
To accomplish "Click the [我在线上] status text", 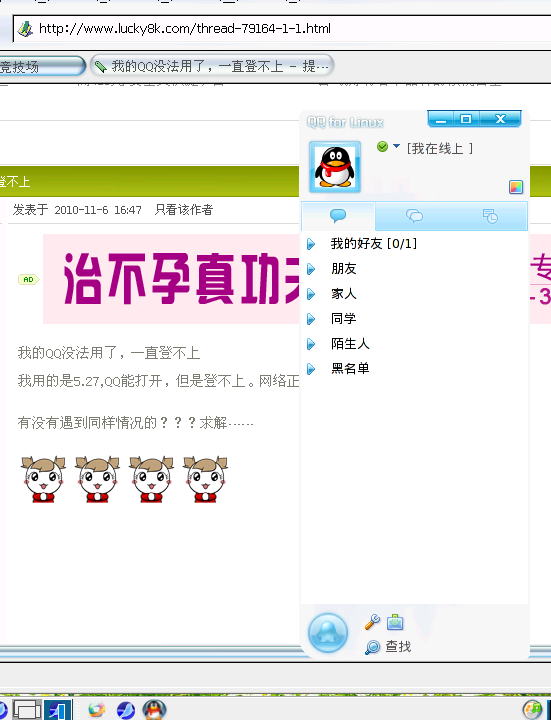I will coord(440,148).
